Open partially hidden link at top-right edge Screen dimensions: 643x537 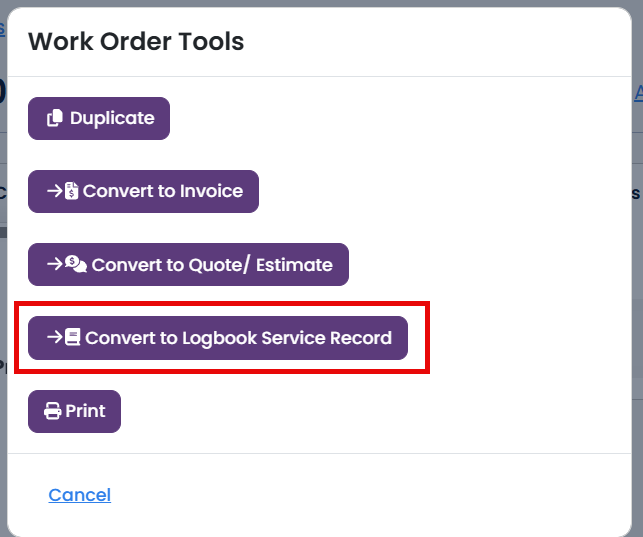click(638, 93)
